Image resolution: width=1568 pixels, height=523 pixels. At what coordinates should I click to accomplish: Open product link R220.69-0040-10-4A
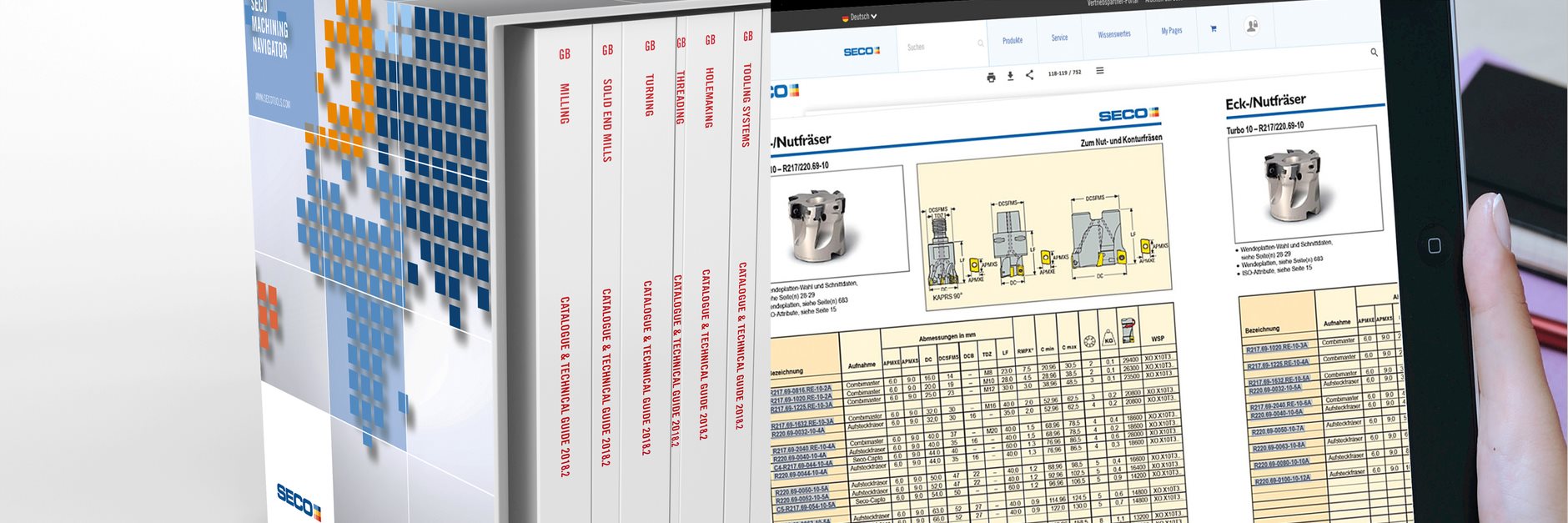tap(800, 457)
